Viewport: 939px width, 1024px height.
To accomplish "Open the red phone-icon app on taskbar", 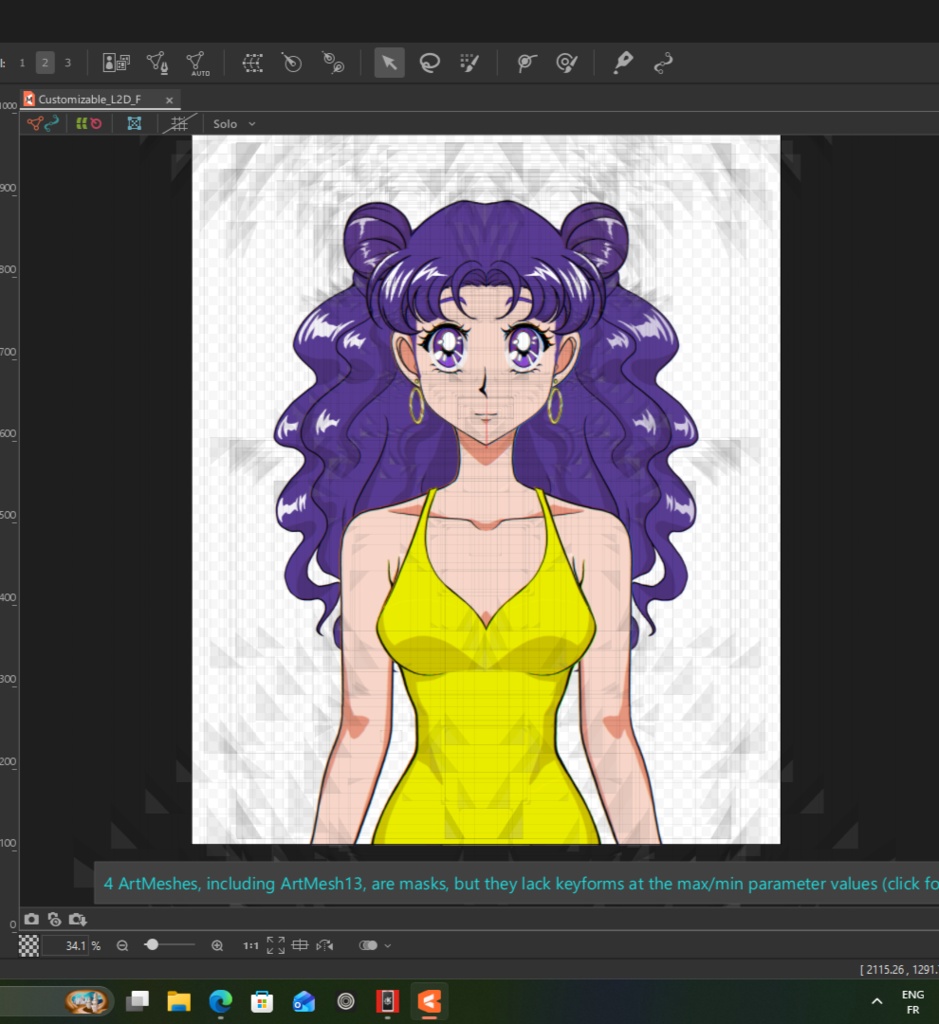I will (x=387, y=1001).
